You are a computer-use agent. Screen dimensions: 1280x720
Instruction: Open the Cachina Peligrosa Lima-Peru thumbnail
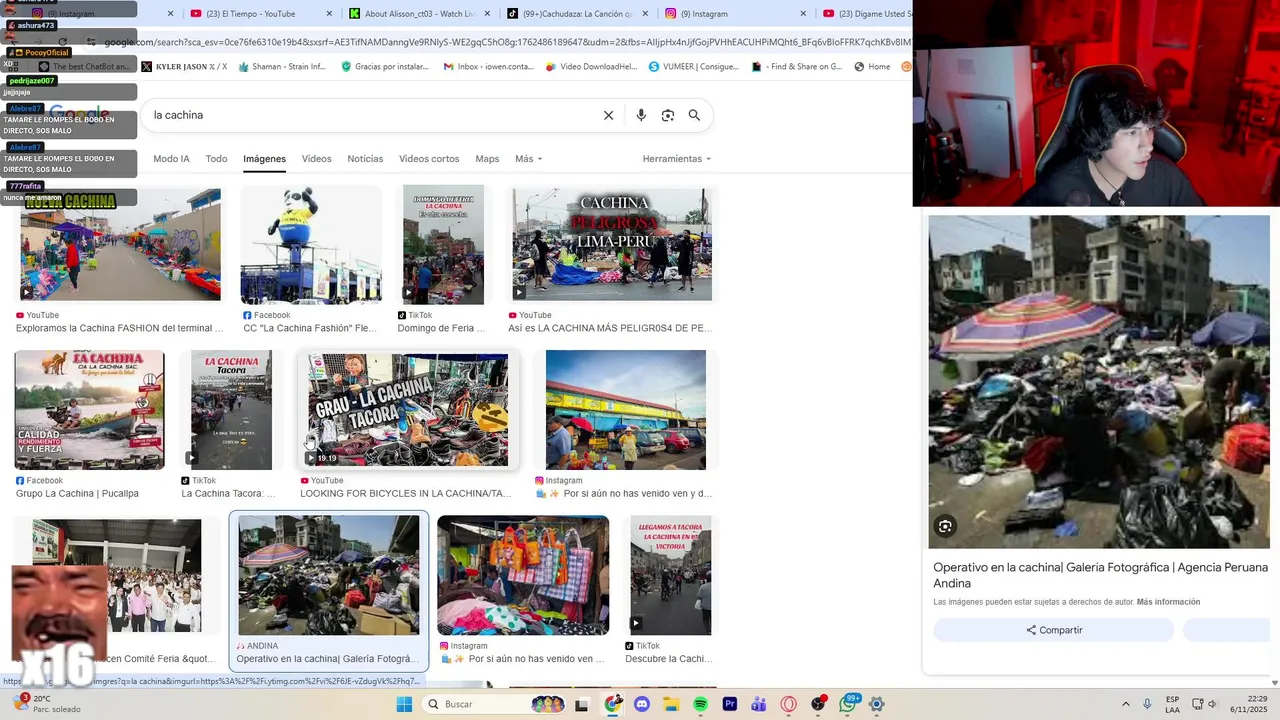(612, 245)
